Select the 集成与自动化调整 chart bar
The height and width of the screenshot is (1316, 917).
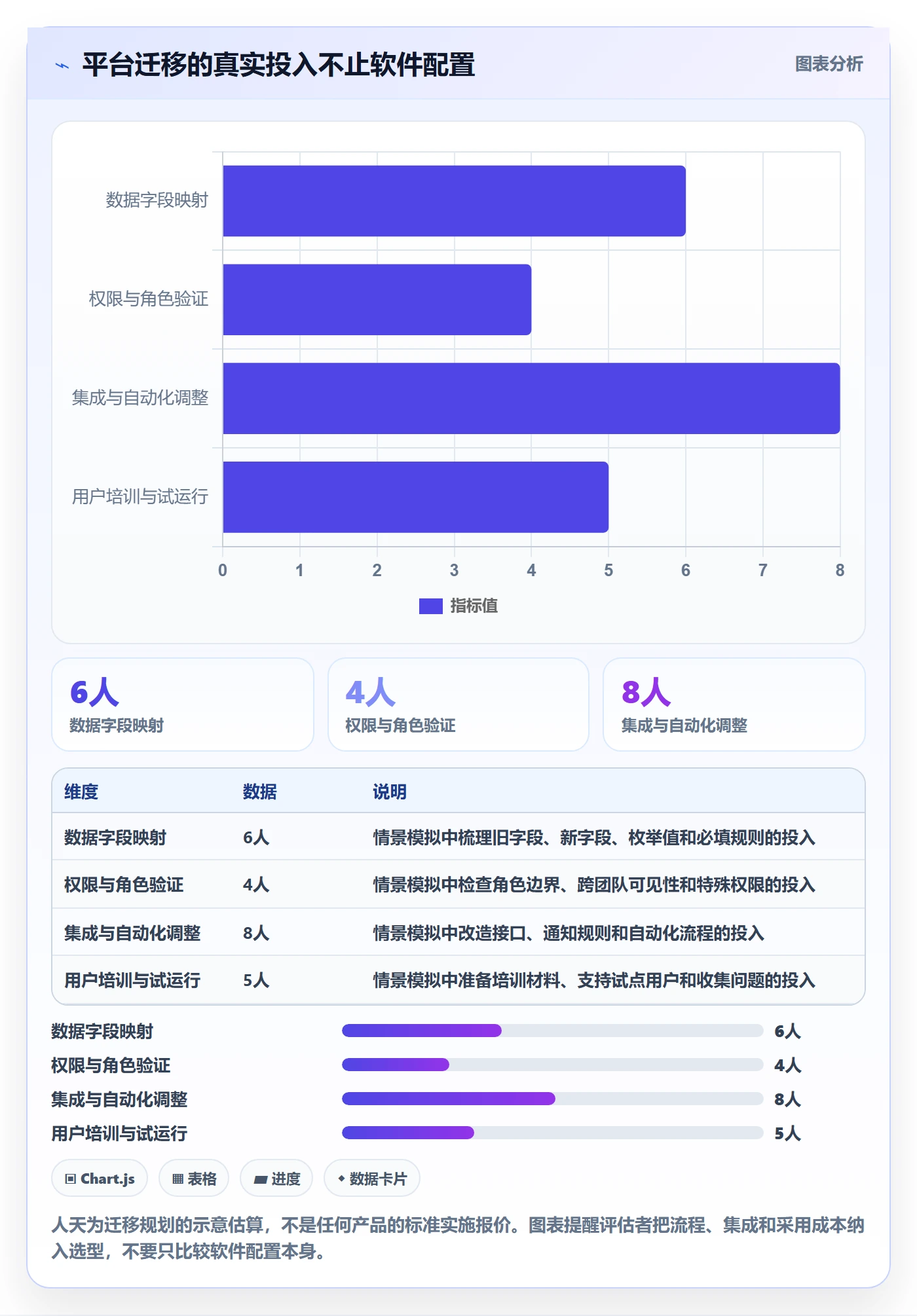531,398
